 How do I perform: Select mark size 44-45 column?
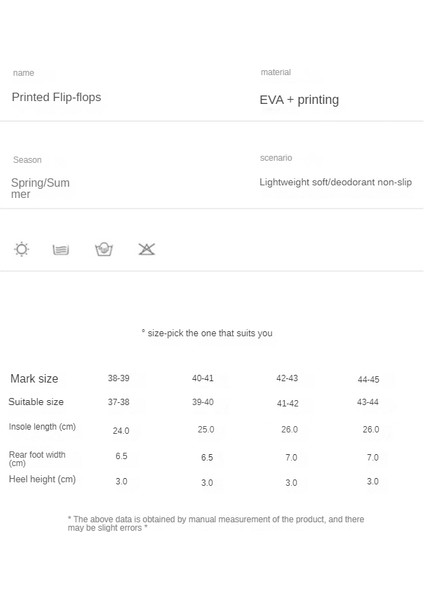tap(369, 379)
